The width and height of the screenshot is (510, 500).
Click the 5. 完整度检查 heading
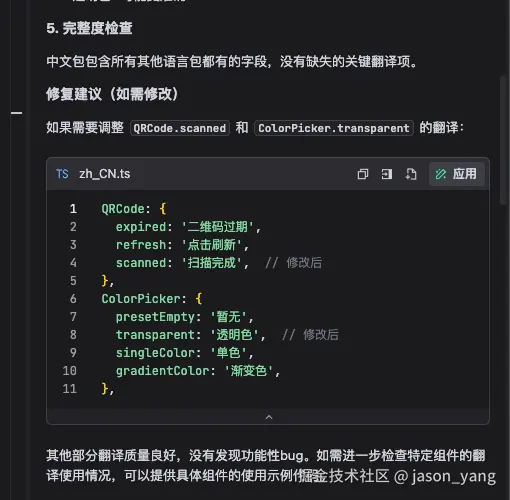point(89,28)
